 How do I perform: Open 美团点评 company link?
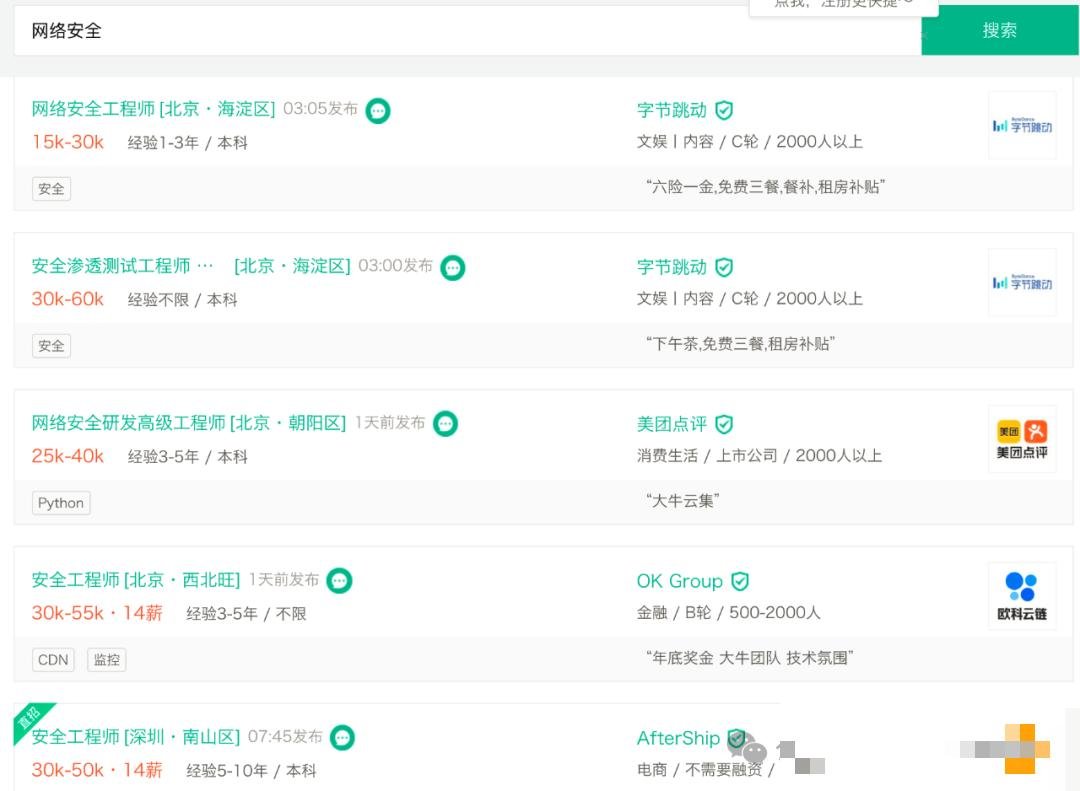tap(672, 424)
